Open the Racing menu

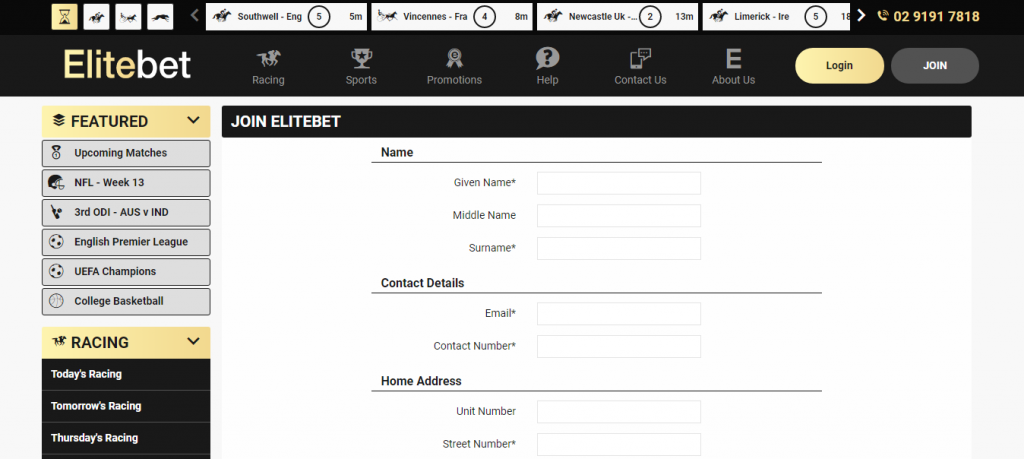click(x=268, y=67)
